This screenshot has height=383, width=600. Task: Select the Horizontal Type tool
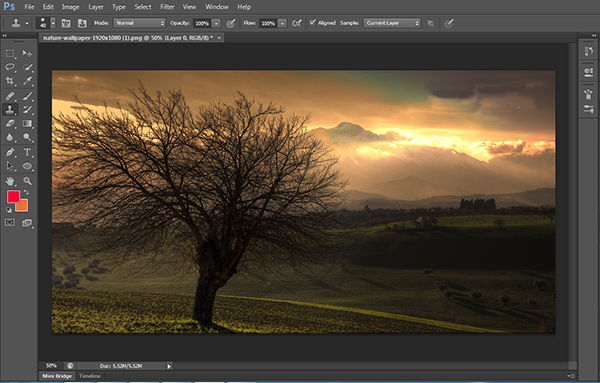(x=27, y=152)
